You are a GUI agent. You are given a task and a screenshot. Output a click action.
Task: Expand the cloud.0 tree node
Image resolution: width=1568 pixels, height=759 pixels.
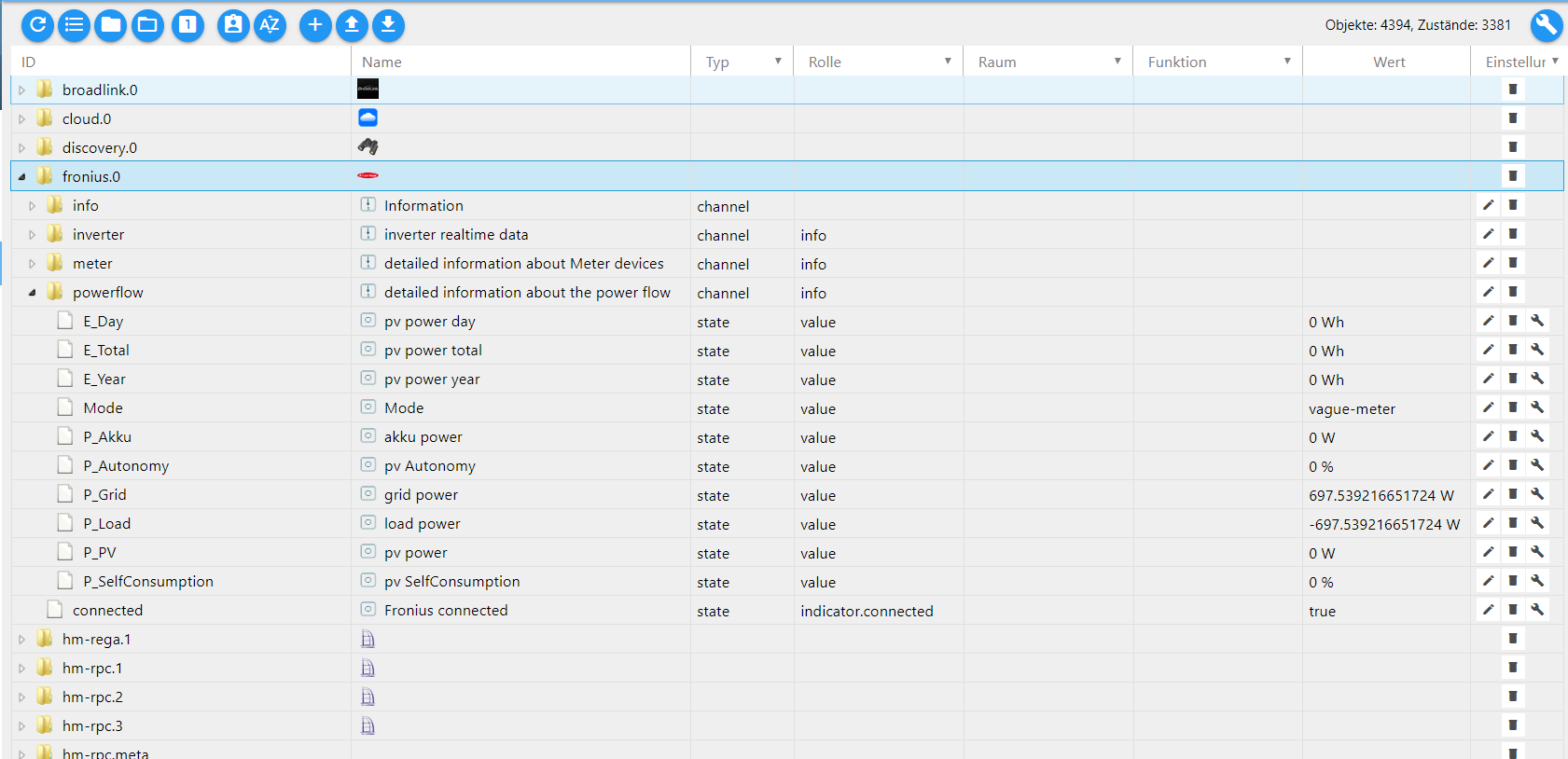pos(22,119)
